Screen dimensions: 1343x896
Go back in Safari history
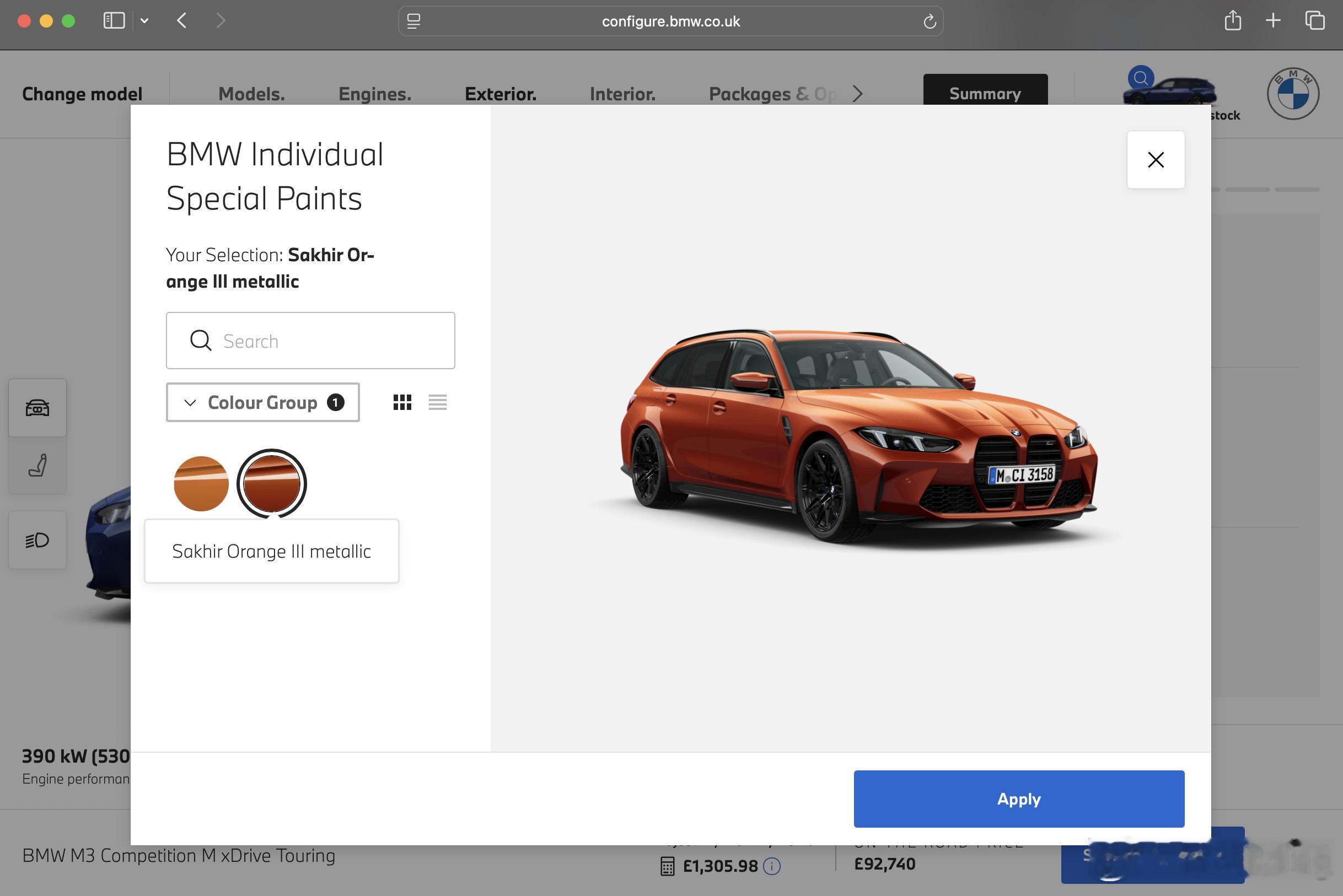[x=182, y=21]
